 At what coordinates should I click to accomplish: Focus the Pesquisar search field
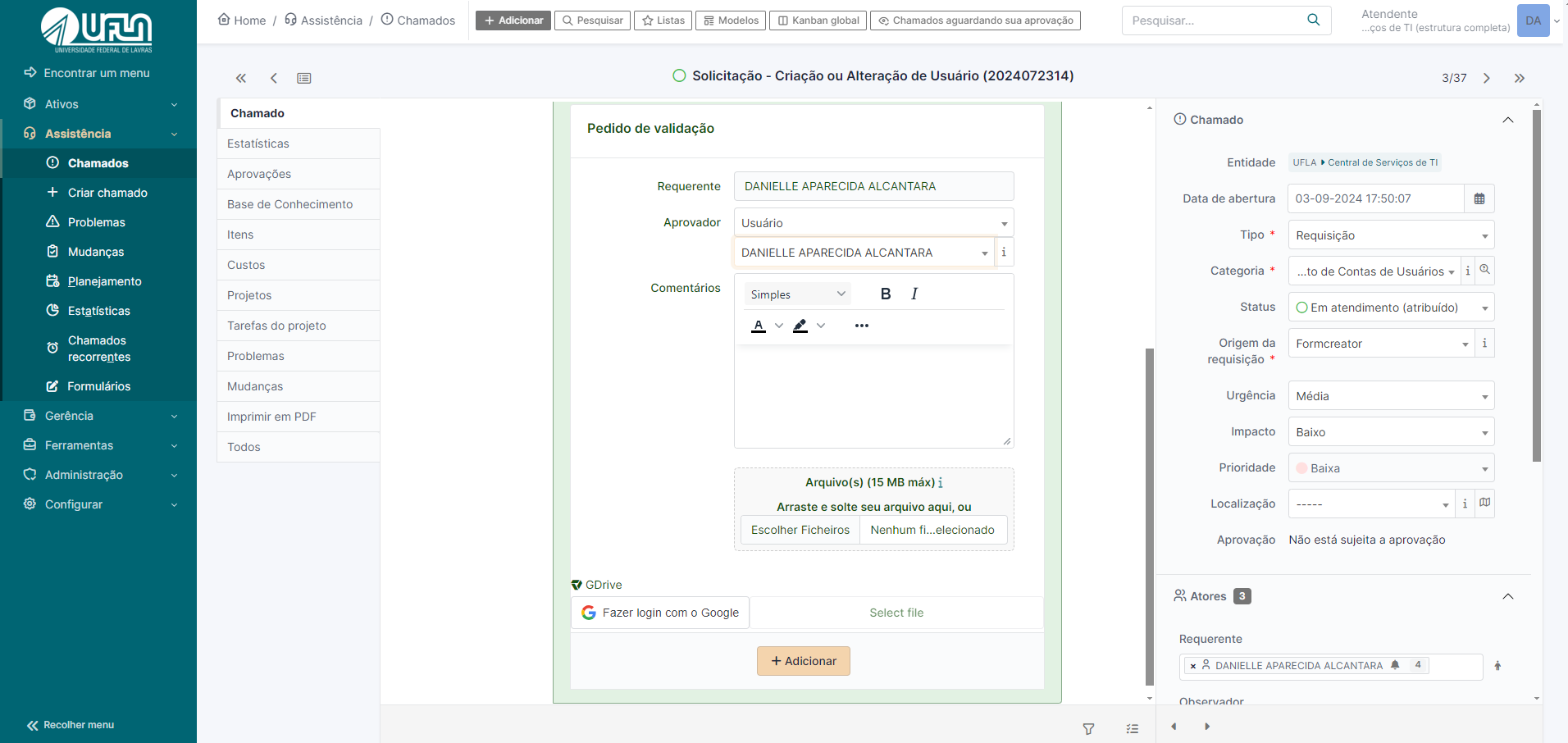pyautogui.click(x=1214, y=21)
